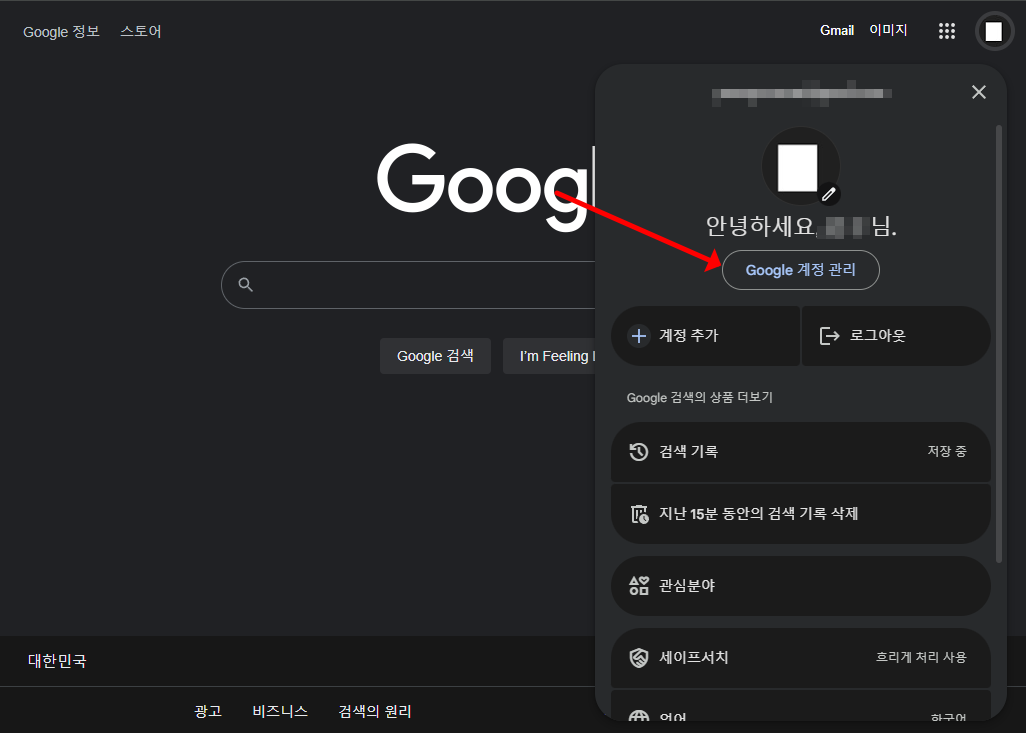Open 관심분야 entry
Screen dimensions: 1026x733
pos(800,586)
